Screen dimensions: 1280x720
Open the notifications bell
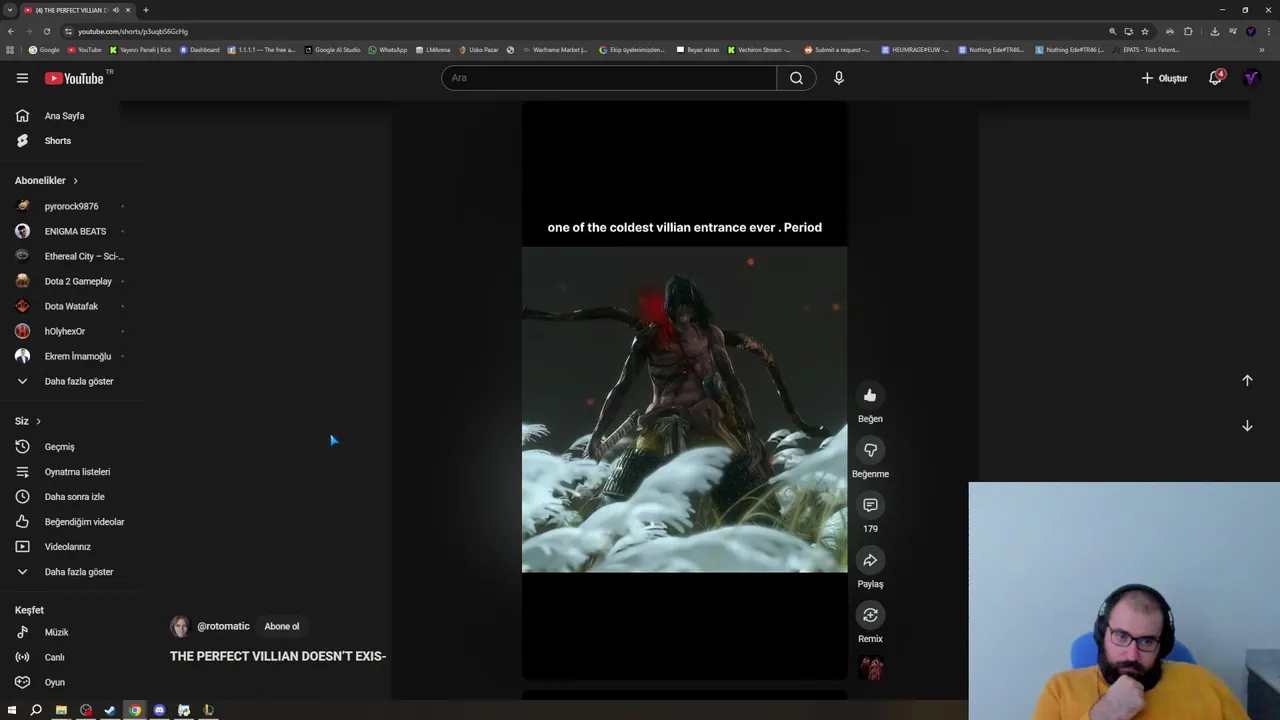(x=1216, y=78)
